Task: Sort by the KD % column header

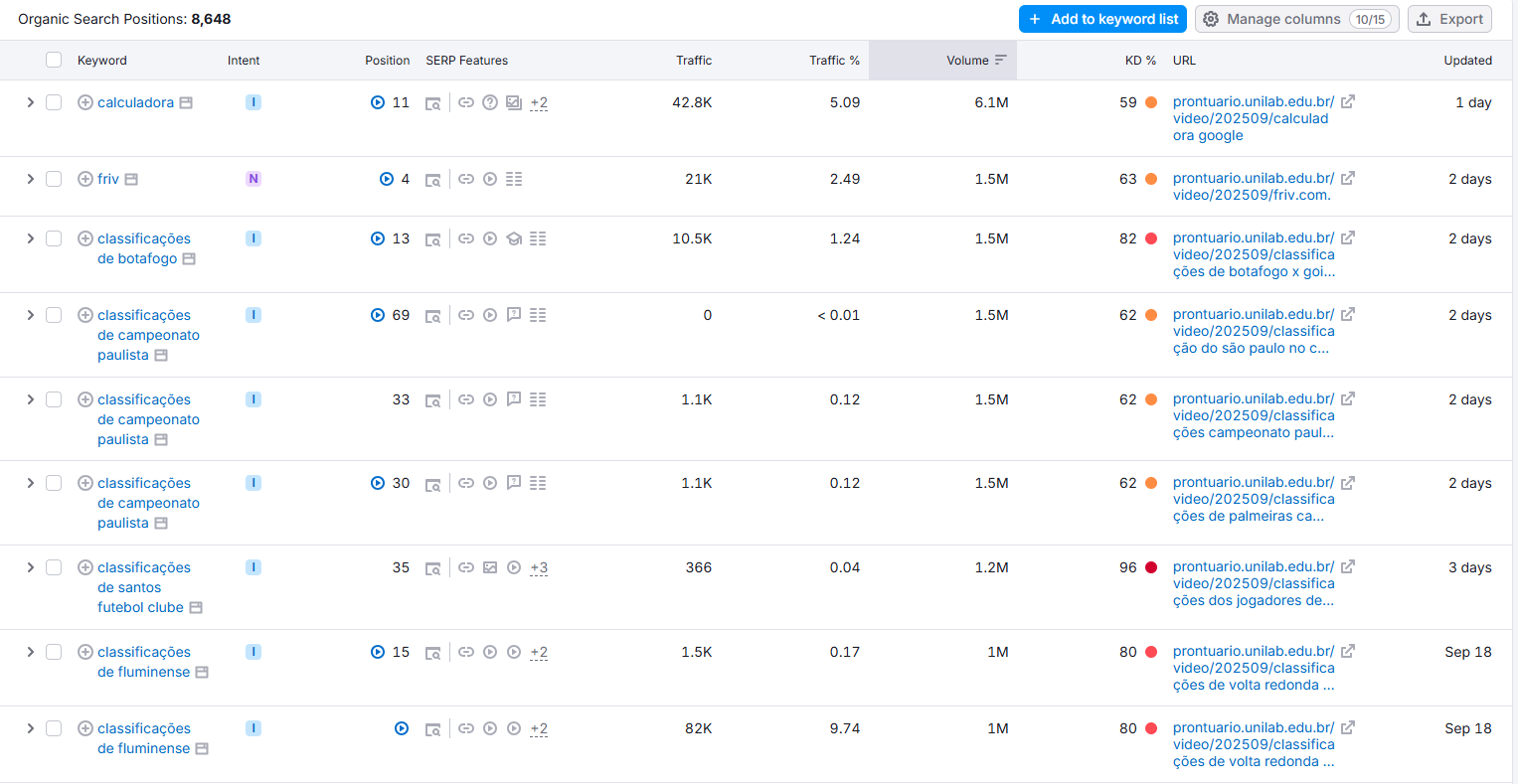Action: [1139, 61]
